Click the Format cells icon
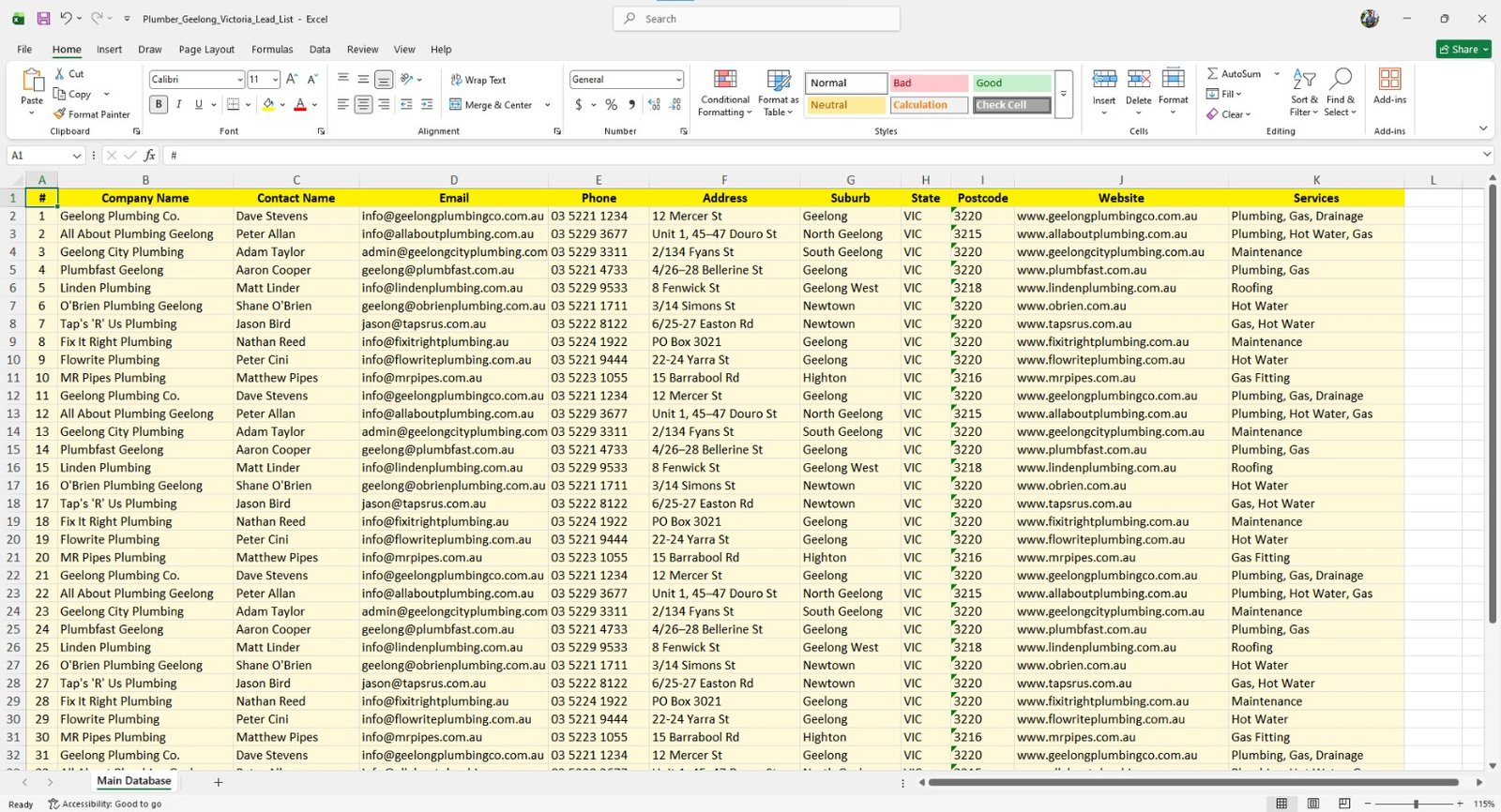Viewport: 1501px width, 812px height. tap(1173, 80)
